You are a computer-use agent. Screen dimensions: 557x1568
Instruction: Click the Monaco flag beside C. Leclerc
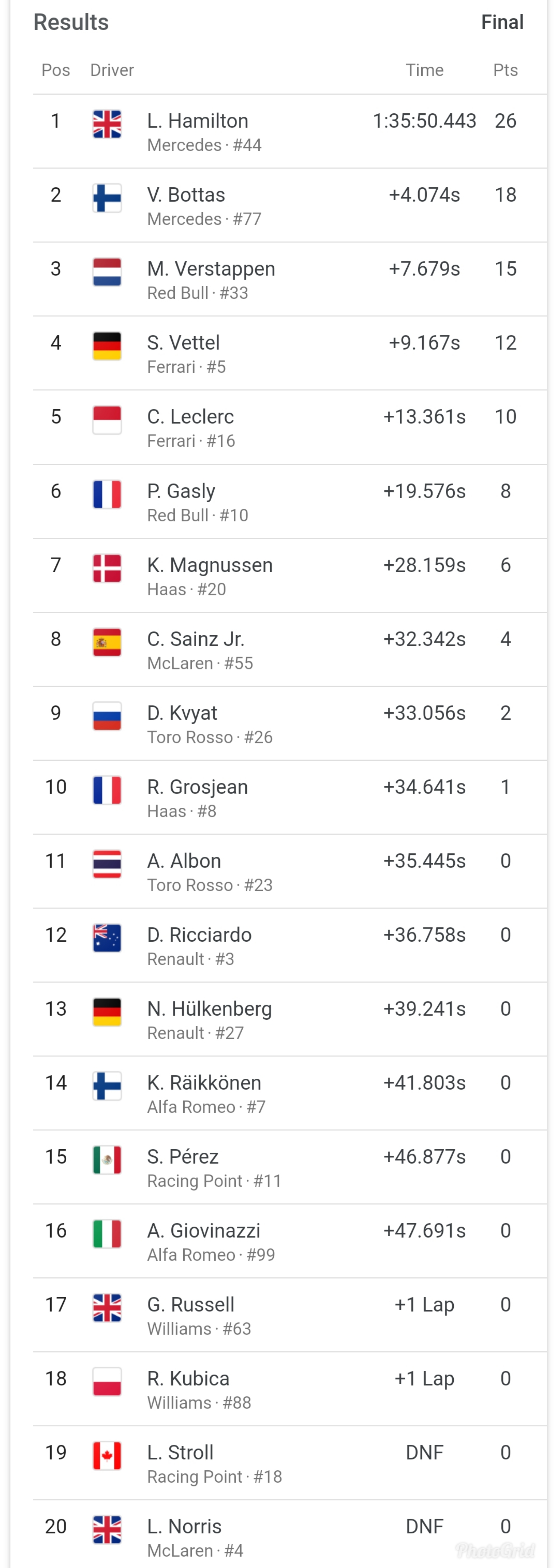coord(107,420)
